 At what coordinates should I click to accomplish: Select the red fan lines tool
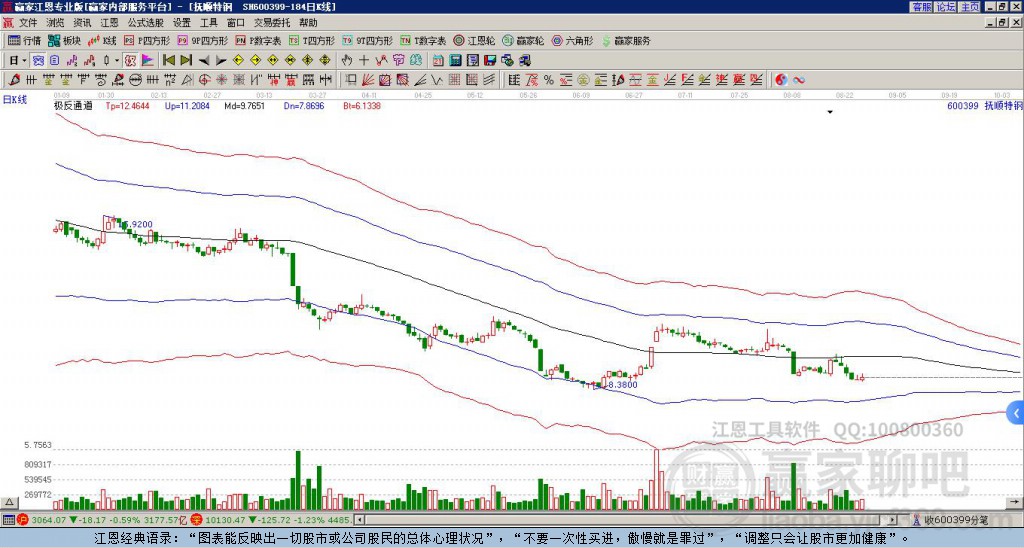coord(368,80)
